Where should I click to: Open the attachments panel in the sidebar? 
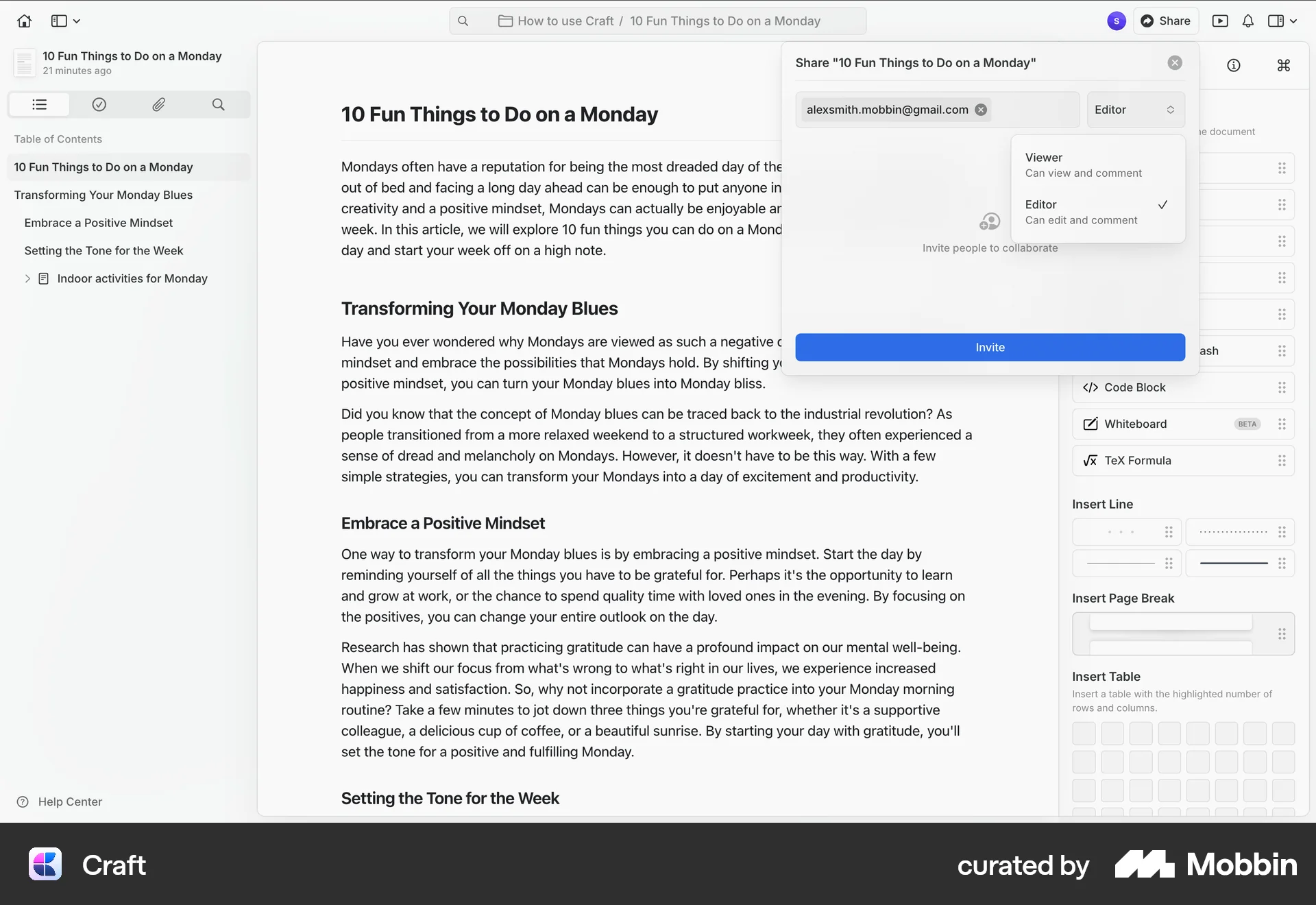158,104
